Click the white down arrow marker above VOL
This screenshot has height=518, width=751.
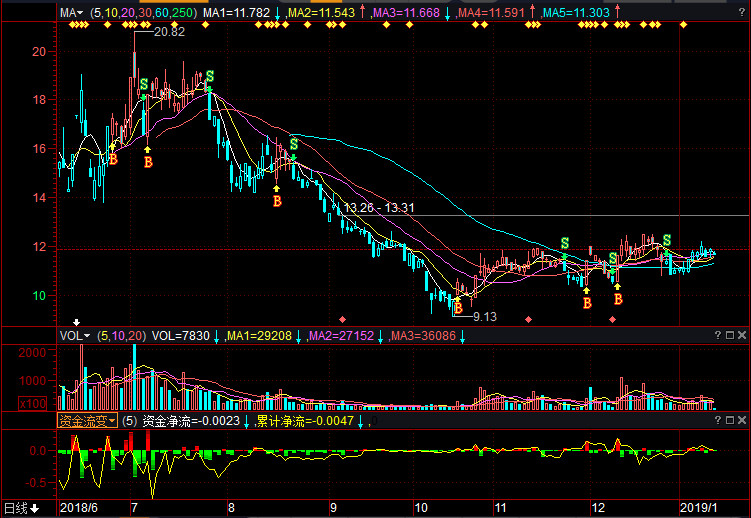click(89, 321)
